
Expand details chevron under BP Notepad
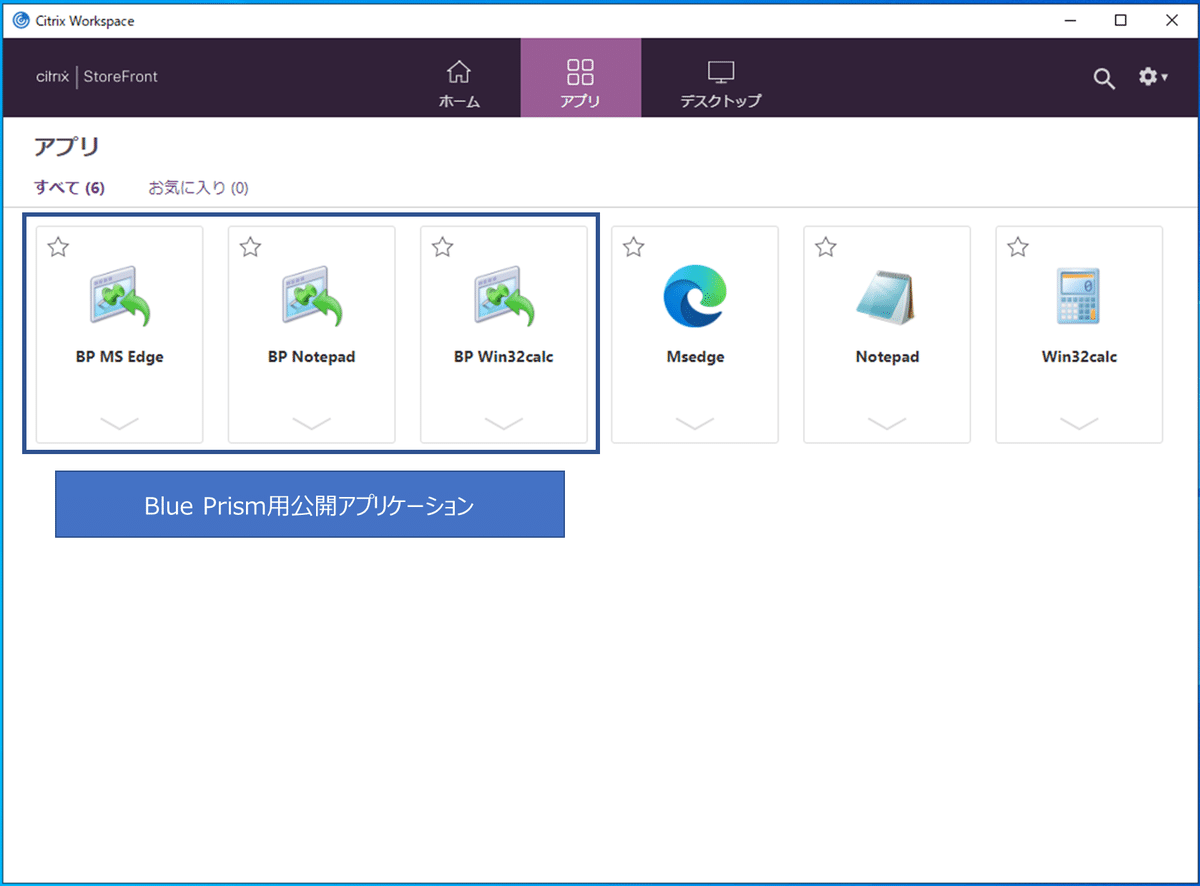(312, 423)
